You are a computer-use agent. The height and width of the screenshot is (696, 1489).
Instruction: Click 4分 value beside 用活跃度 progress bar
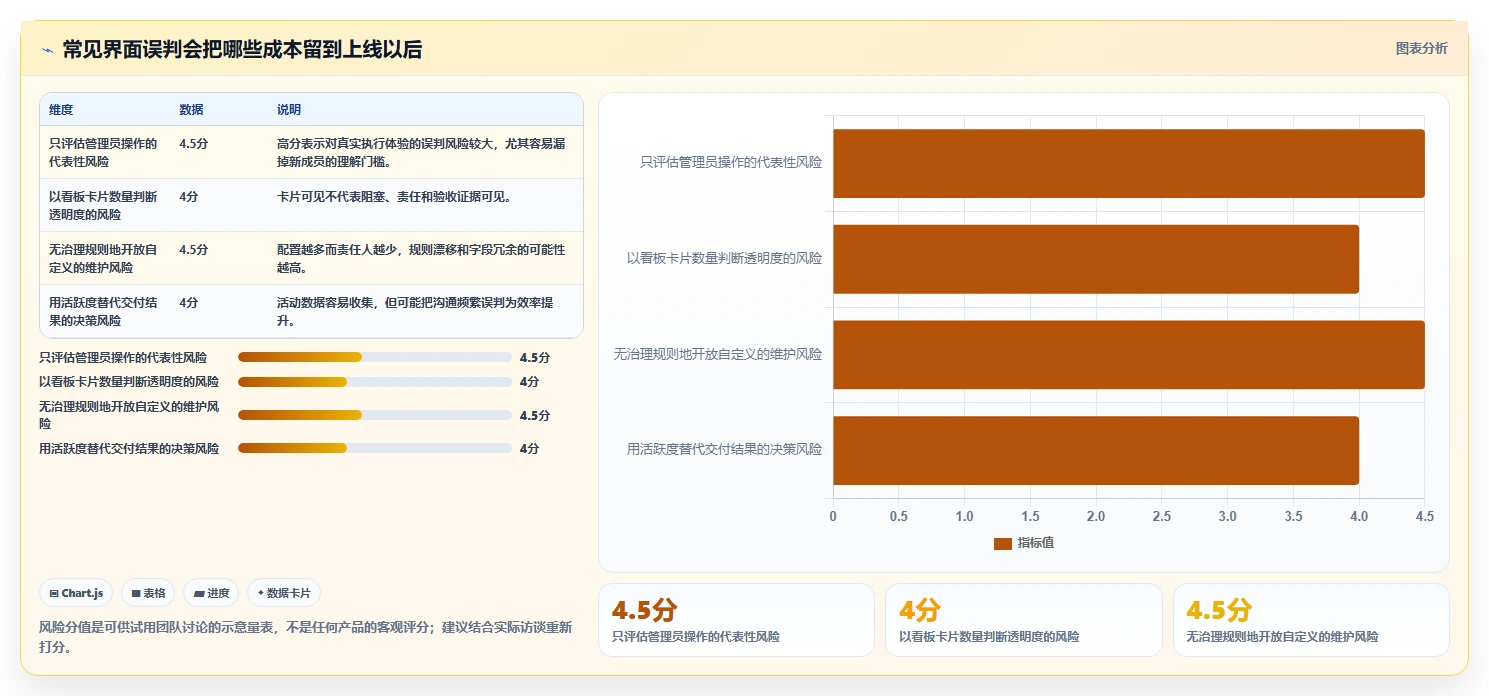[529, 448]
